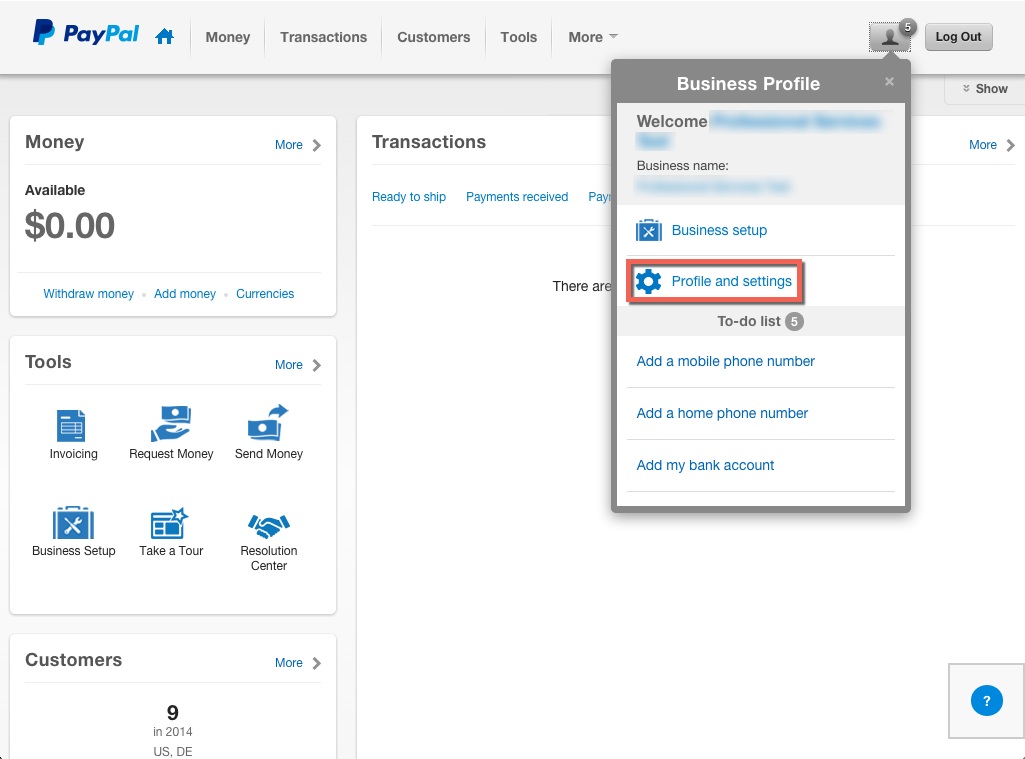
Task: Click the Business setup briefcase icon in profile
Action: coord(648,230)
